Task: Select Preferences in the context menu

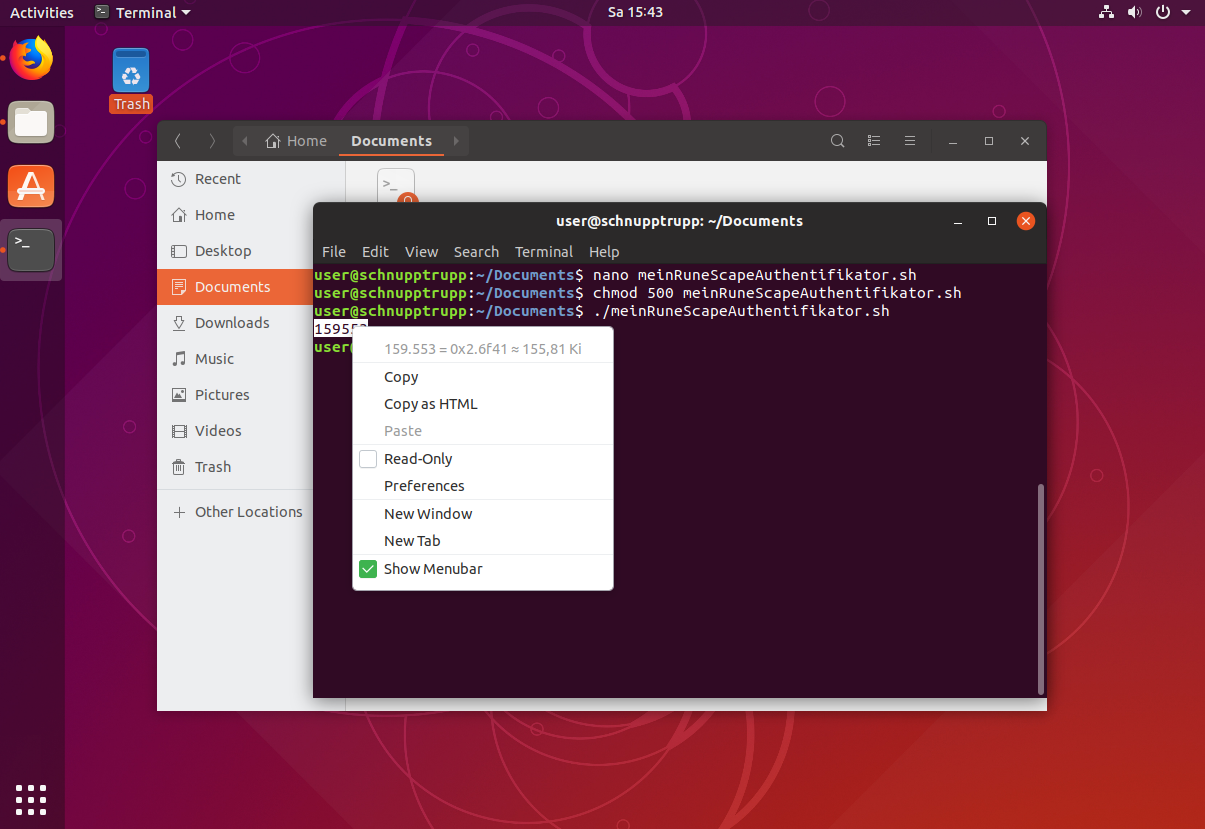Action: (x=424, y=486)
